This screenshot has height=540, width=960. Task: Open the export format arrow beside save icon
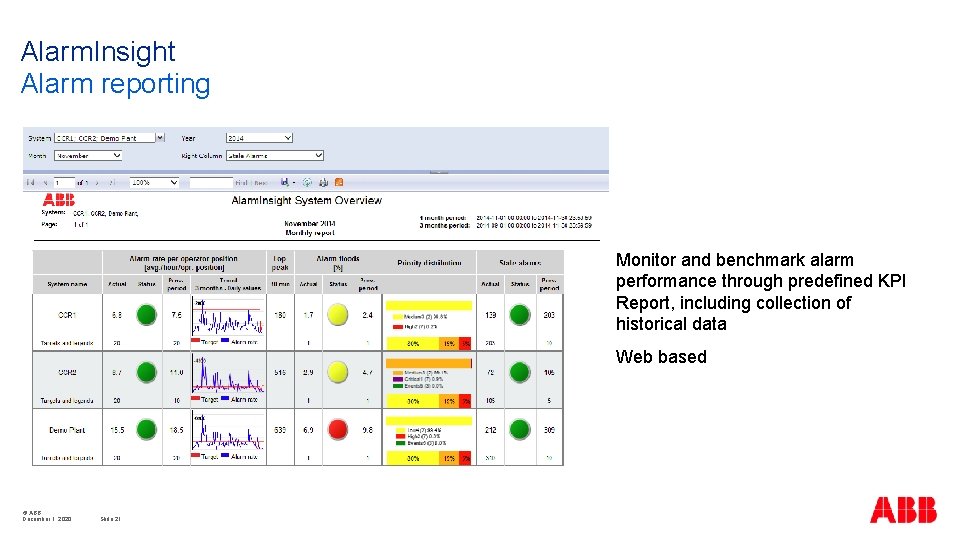(294, 182)
